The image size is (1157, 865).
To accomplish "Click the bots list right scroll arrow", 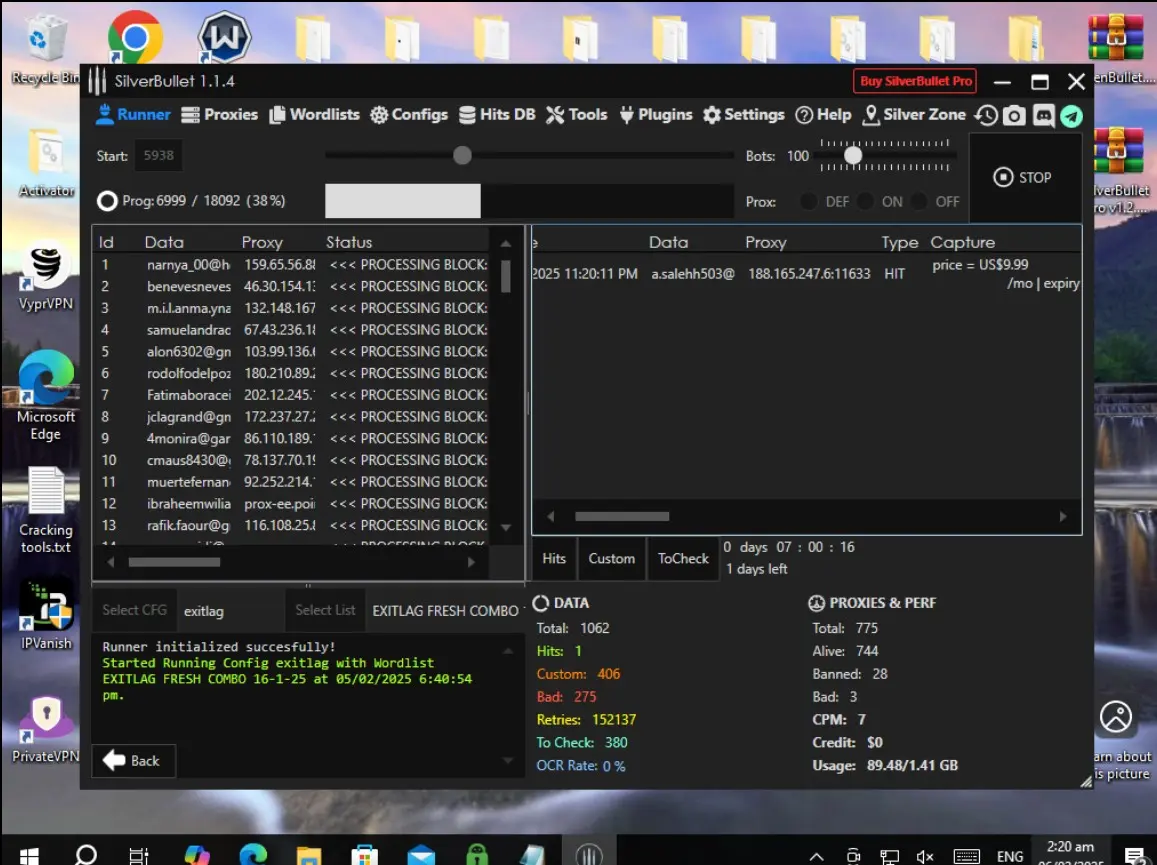I will pos(472,562).
